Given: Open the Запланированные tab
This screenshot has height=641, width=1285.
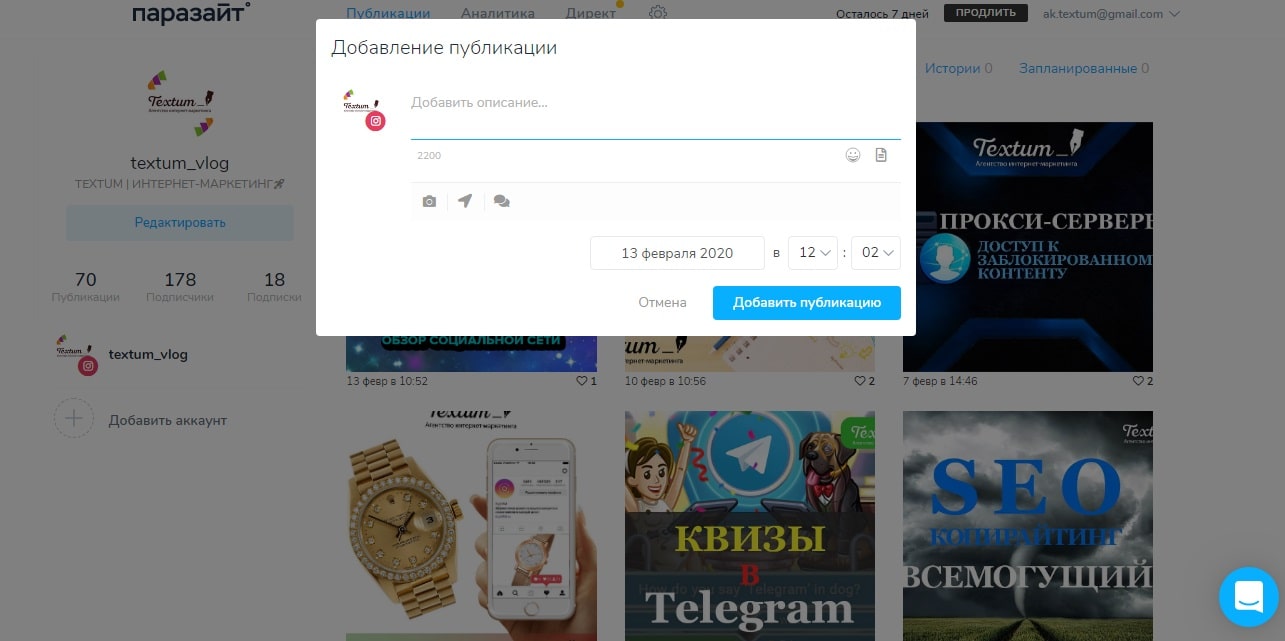Looking at the screenshot, I should coord(1084,68).
